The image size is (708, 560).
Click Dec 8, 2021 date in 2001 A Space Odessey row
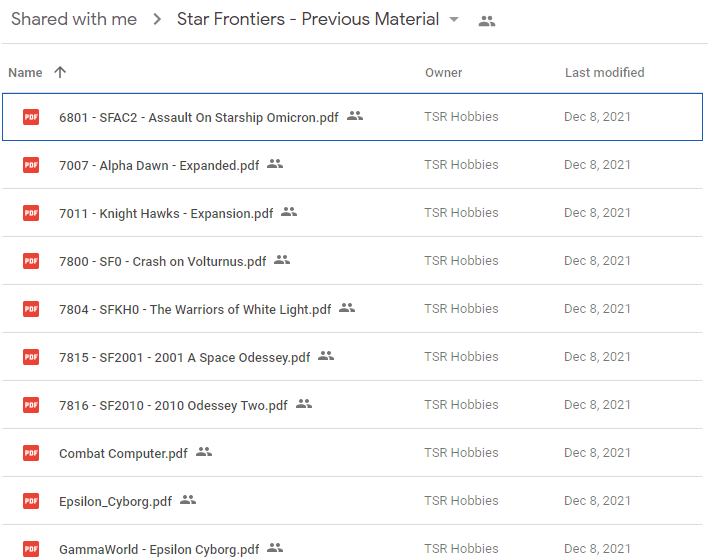(x=597, y=356)
